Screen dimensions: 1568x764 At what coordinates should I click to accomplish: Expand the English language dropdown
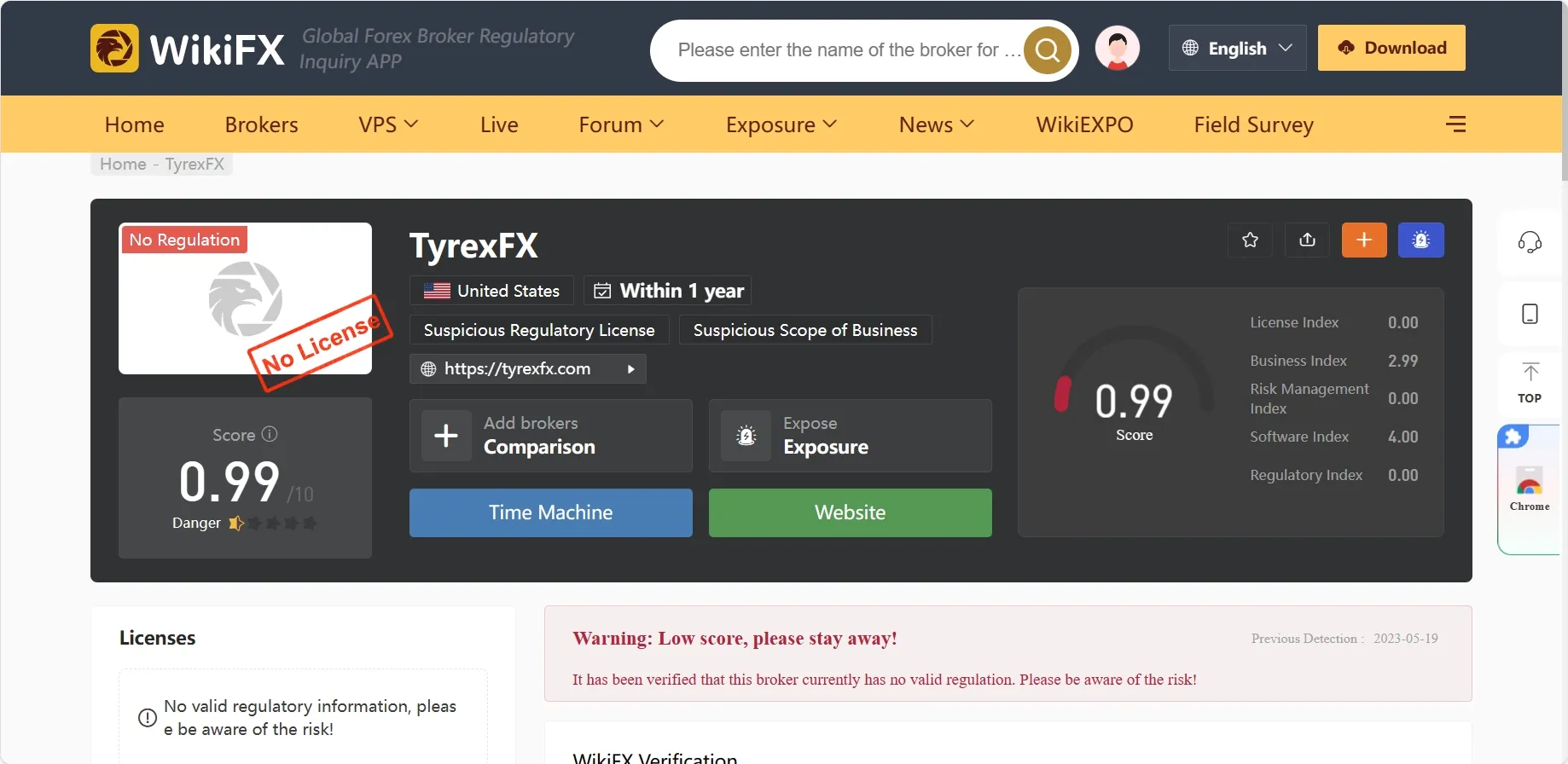pyautogui.click(x=1237, y=48)
